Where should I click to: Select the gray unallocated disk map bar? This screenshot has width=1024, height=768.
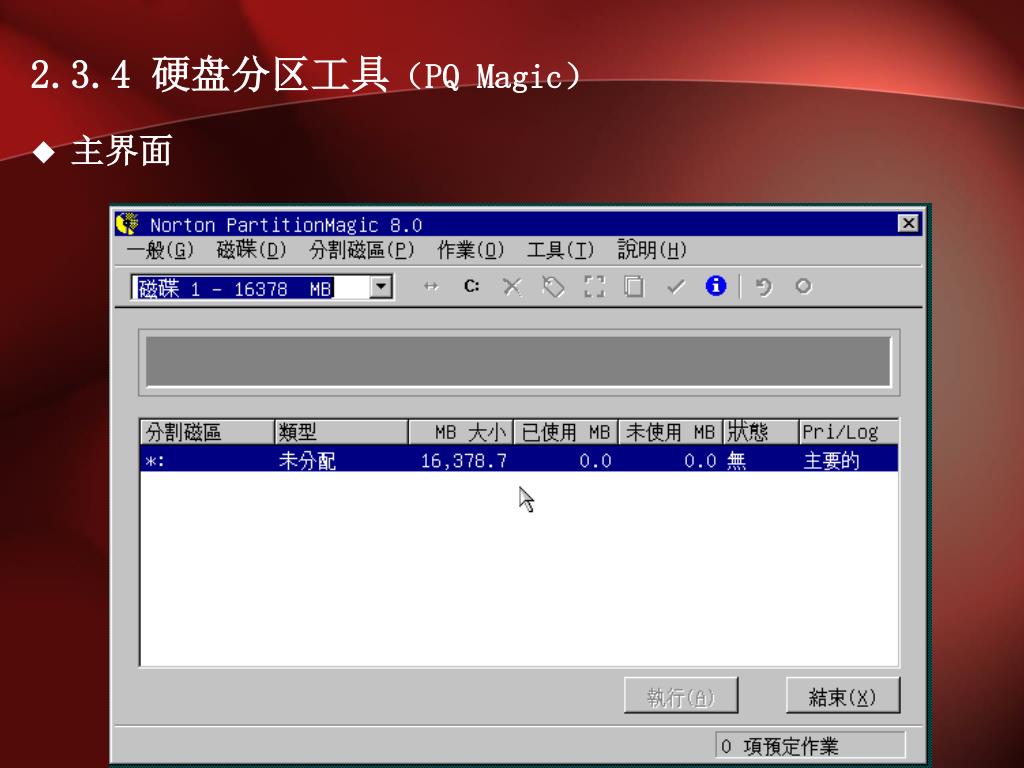[519, 361]
